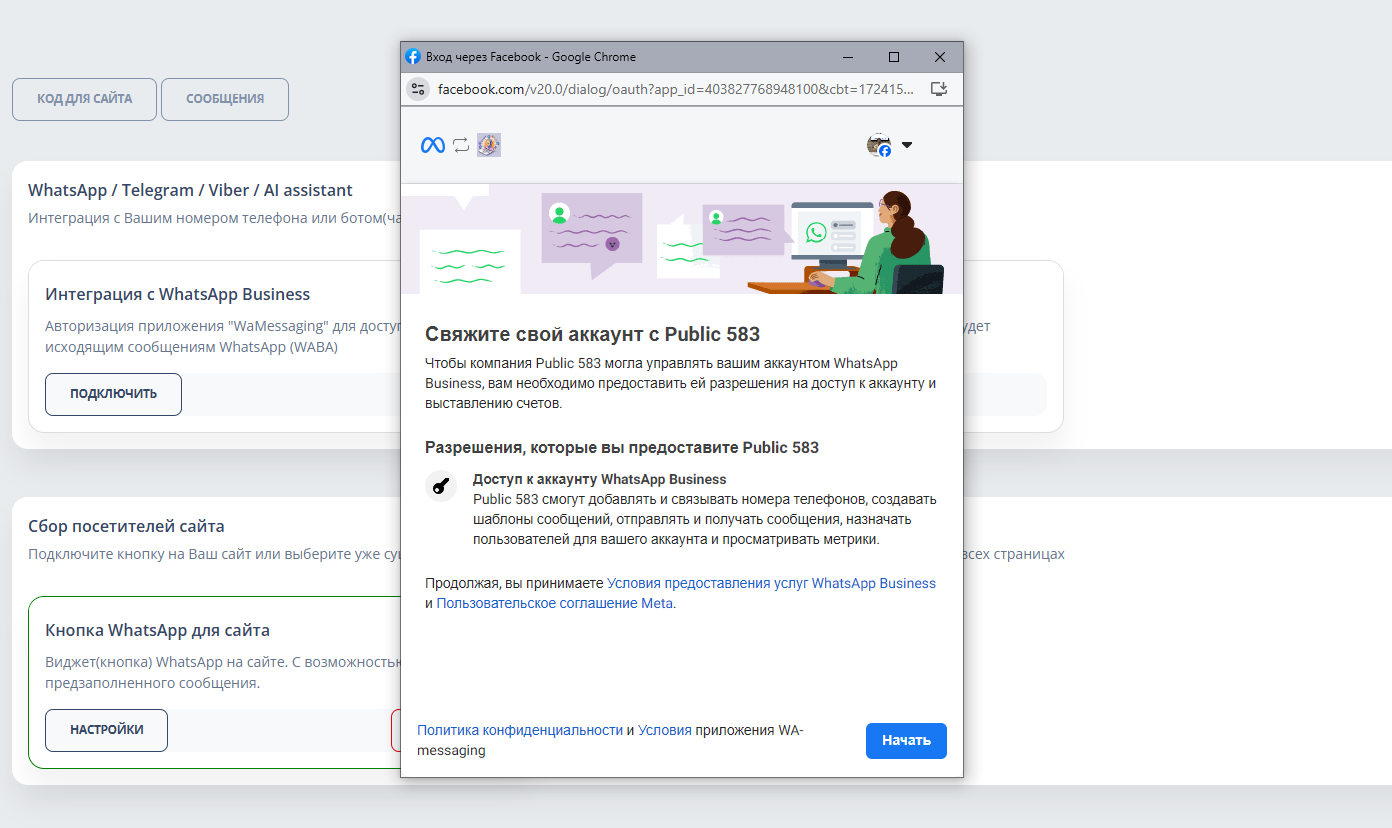Expand the account switcher dropdown arrow

click(x=907, y=145)
